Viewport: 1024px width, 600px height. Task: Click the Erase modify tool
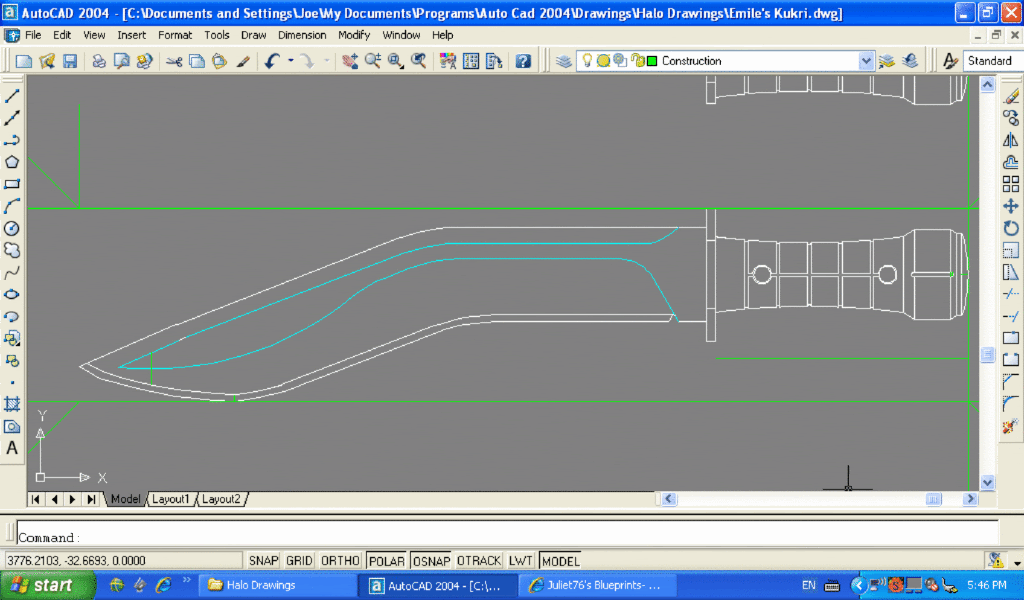(1011, 97)
